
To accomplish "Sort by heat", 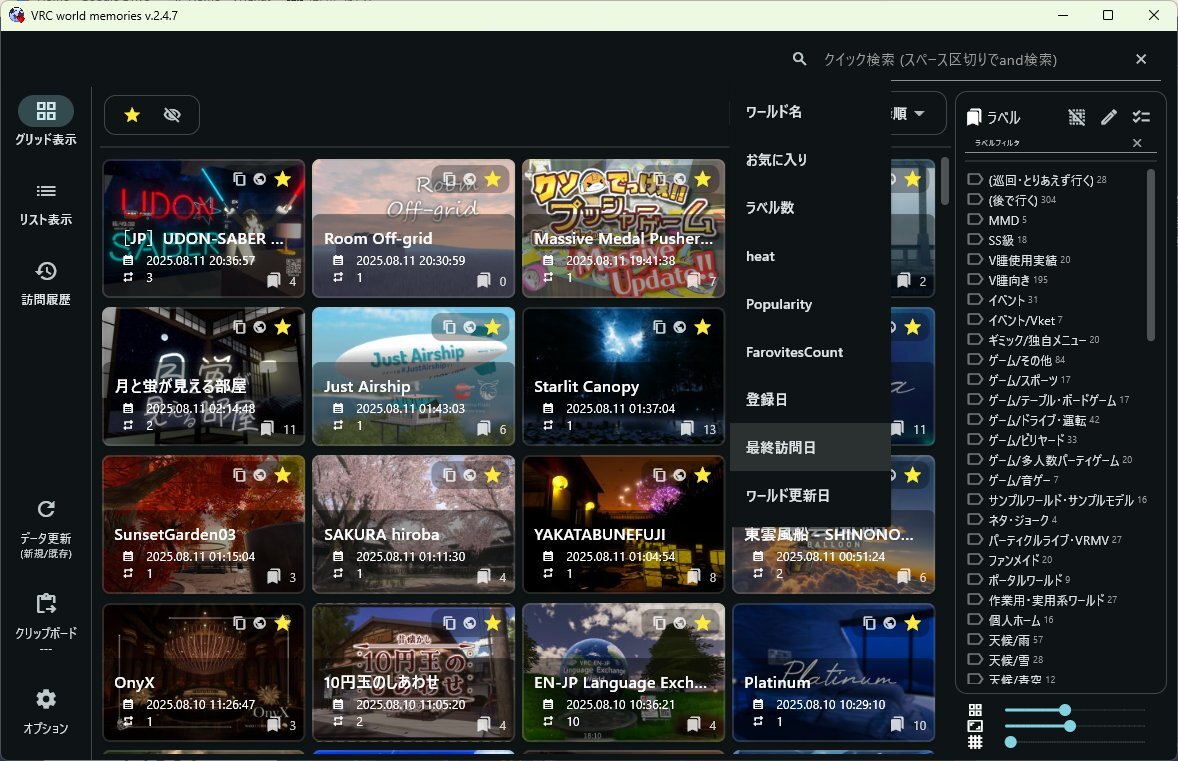I will tap(810, 256).
